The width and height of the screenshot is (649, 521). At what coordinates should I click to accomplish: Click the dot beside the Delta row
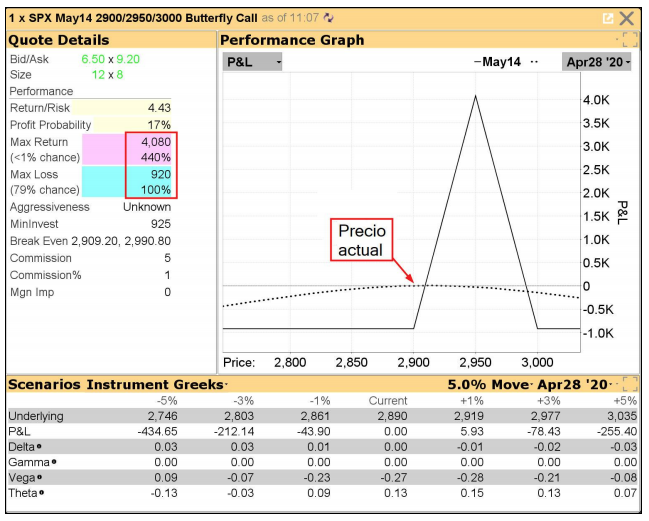(39, 446)
